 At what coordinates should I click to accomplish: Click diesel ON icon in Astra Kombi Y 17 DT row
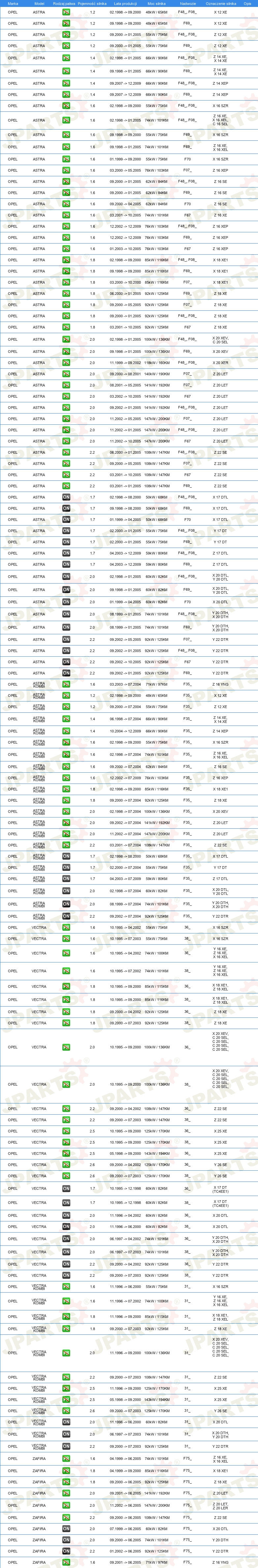tap(66, 868)
